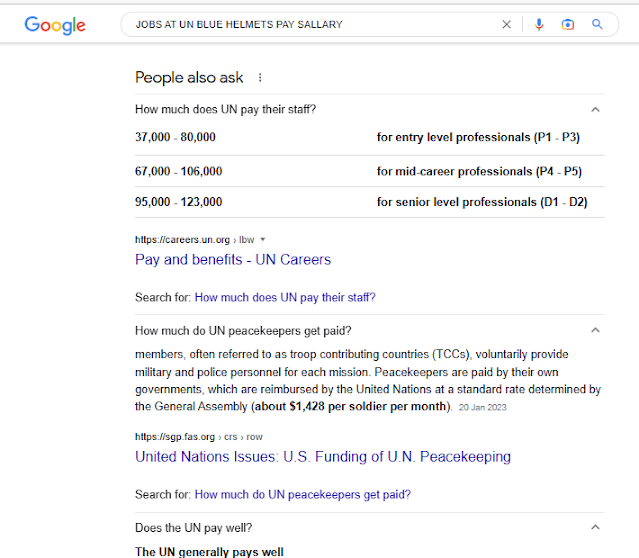Follow 'Search for: How much do UN peacekeepers get paid?' link
639x558 pixels.
pos(303,494)
